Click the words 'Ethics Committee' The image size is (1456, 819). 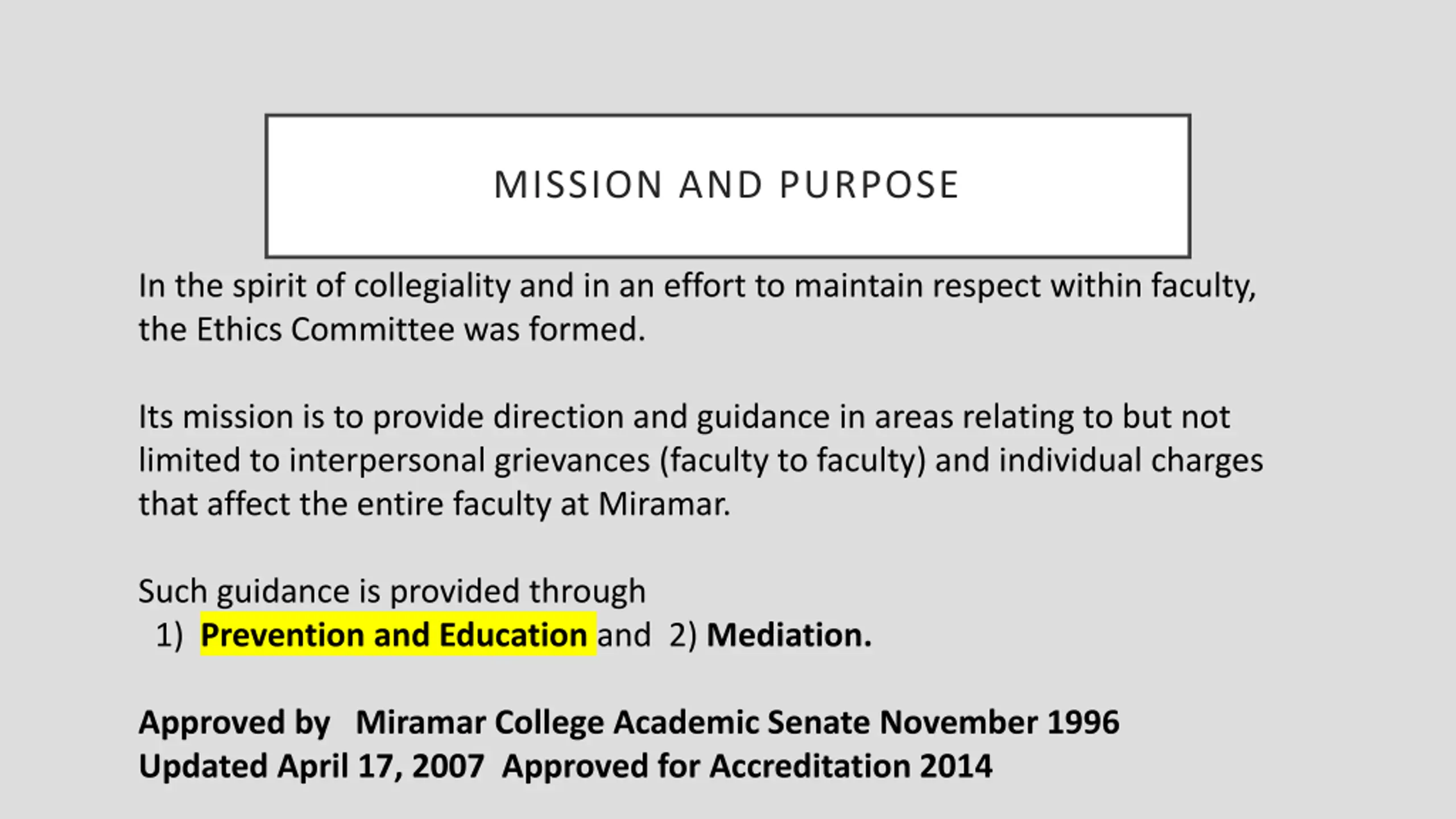point(325,329)
